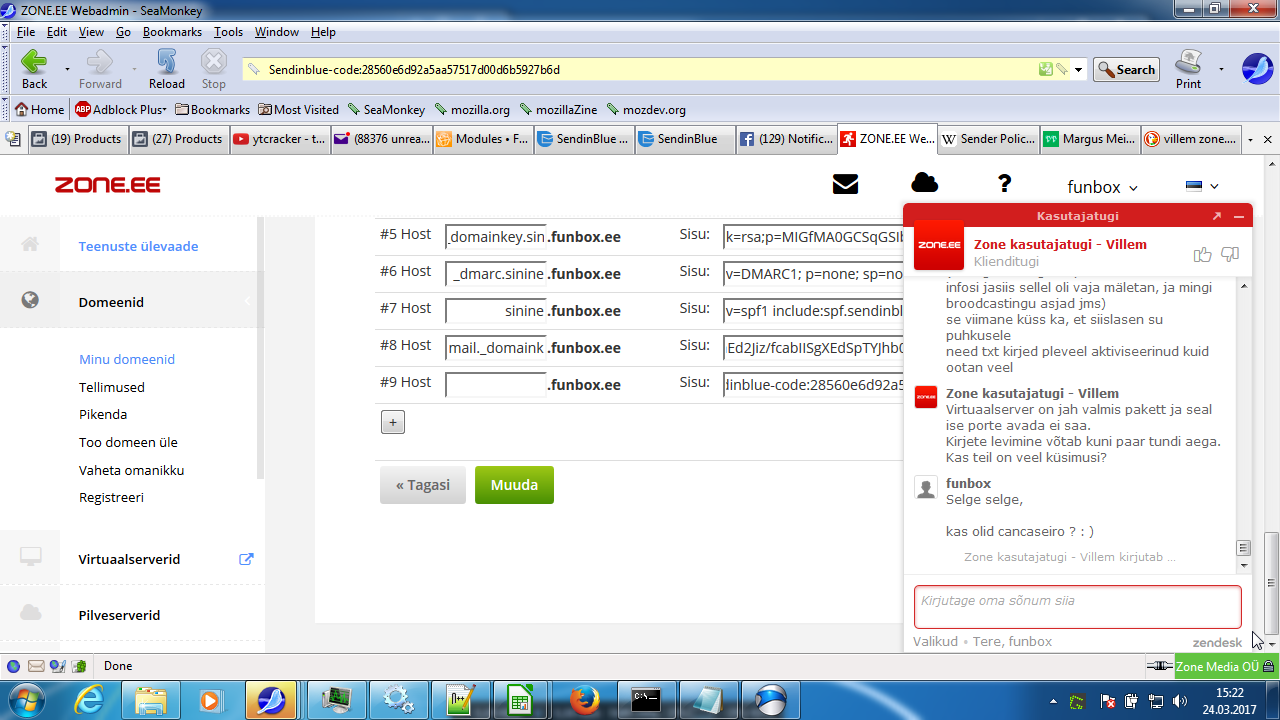Image resolution: width=1280 pixels, height=720 pixels.
Task: Open the Forward button history dropdown
Action: [134, 69]
